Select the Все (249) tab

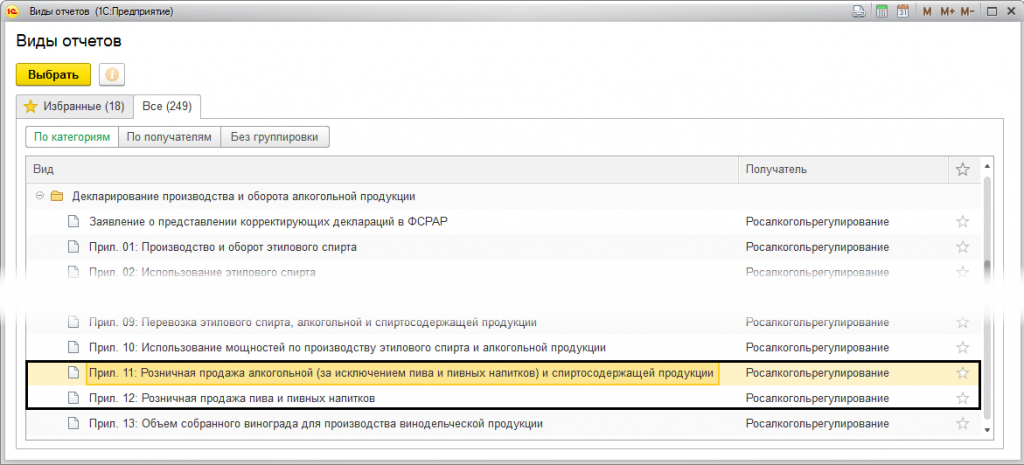[167, 106]
